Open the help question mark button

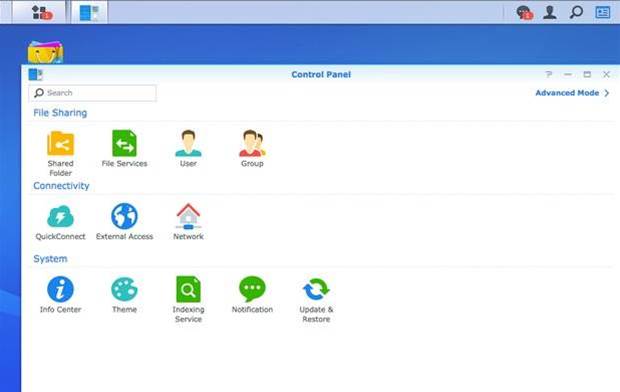click(x=548, y=74)
